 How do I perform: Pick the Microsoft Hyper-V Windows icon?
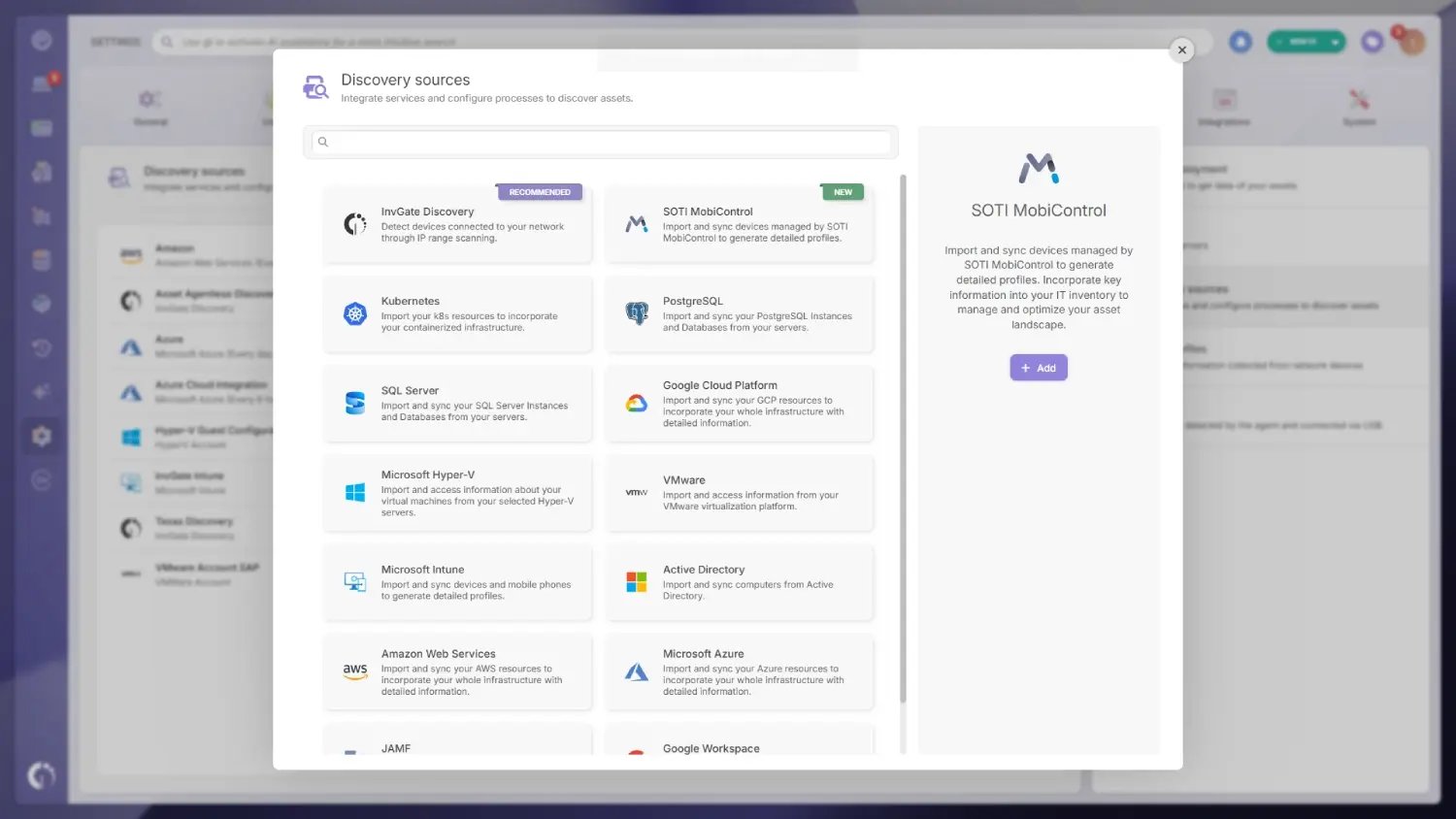click(355, 493)
